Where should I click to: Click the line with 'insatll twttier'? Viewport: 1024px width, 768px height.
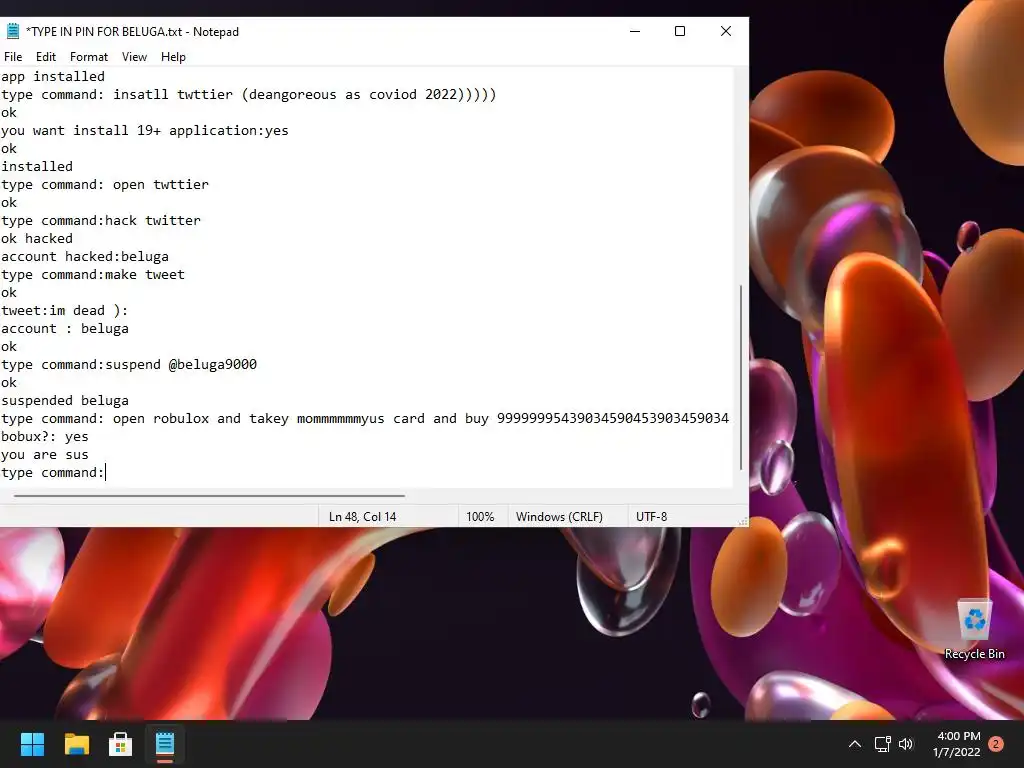pyautogui.click(x=248, y=94)
